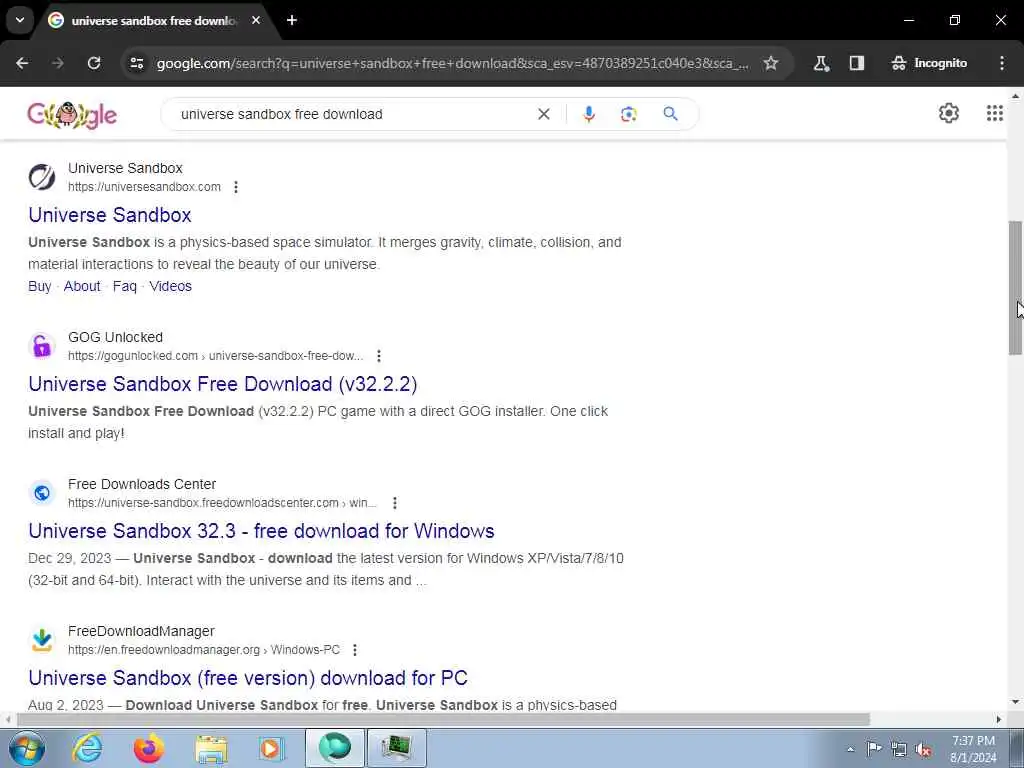The height and width of the screenshot is (768, 1024).
Task: Close the universe sandbox search tab
Action: point(256,20)
